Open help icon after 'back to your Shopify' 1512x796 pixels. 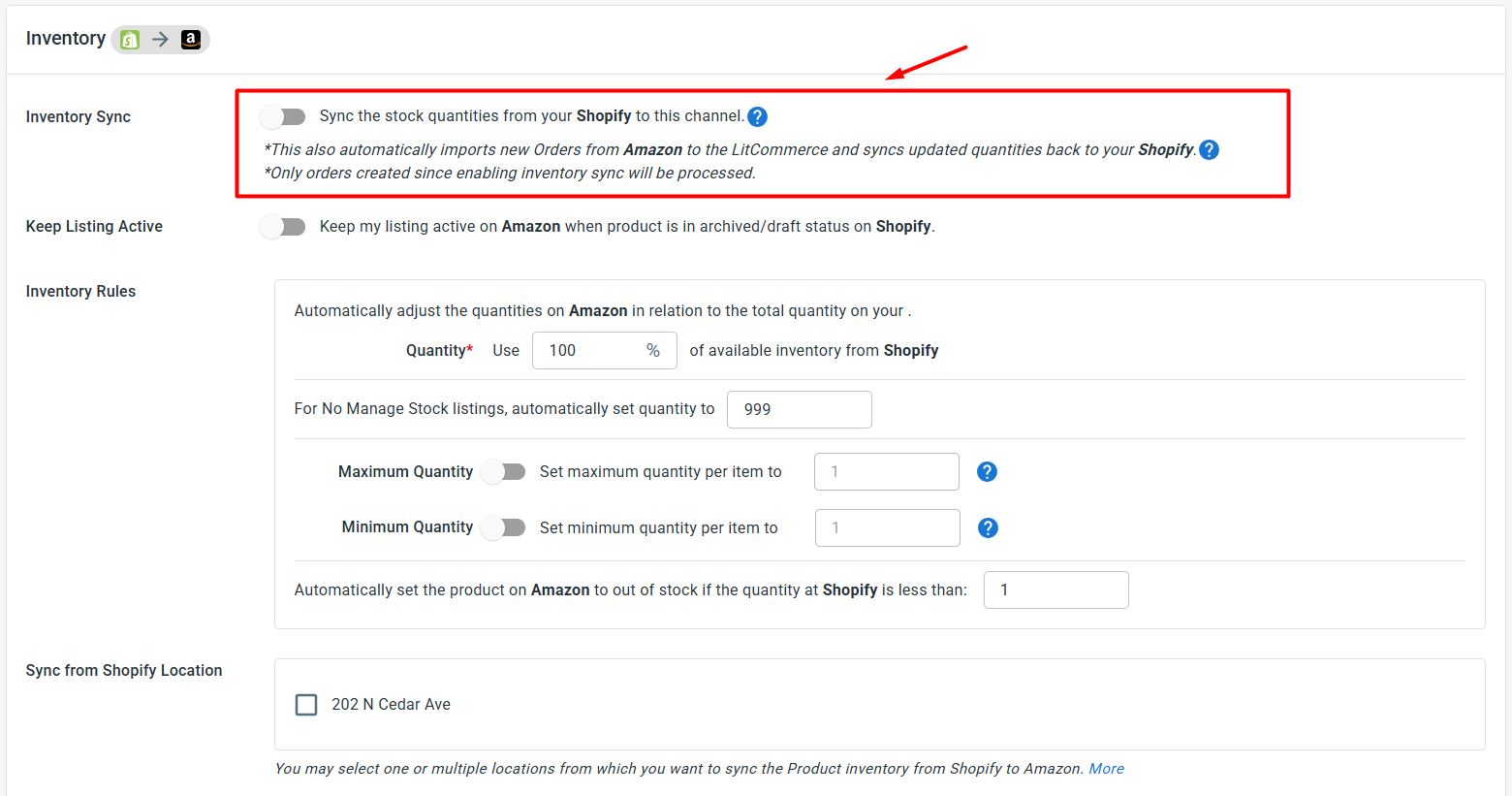[x=1209, y=150]
